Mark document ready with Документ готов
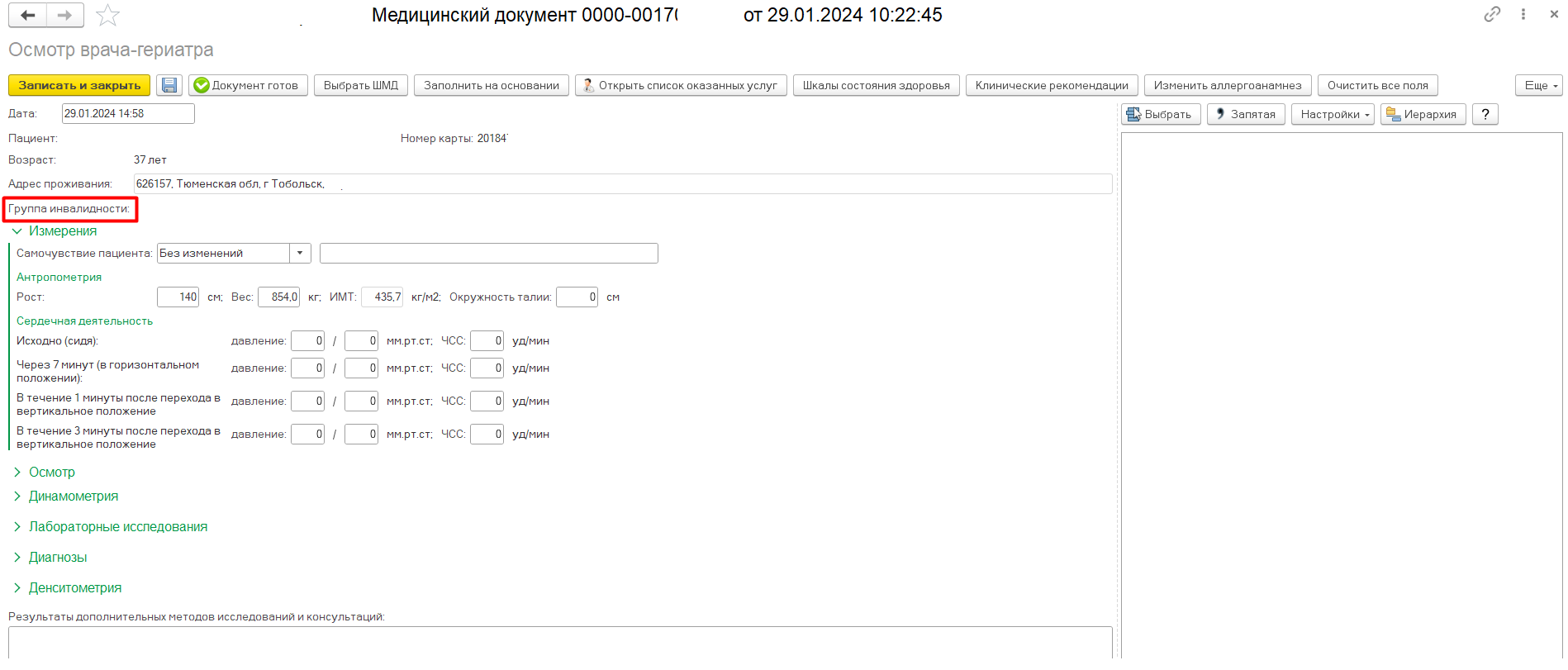This screenshot has height=670, width=1568. click(x=248, y=86)
